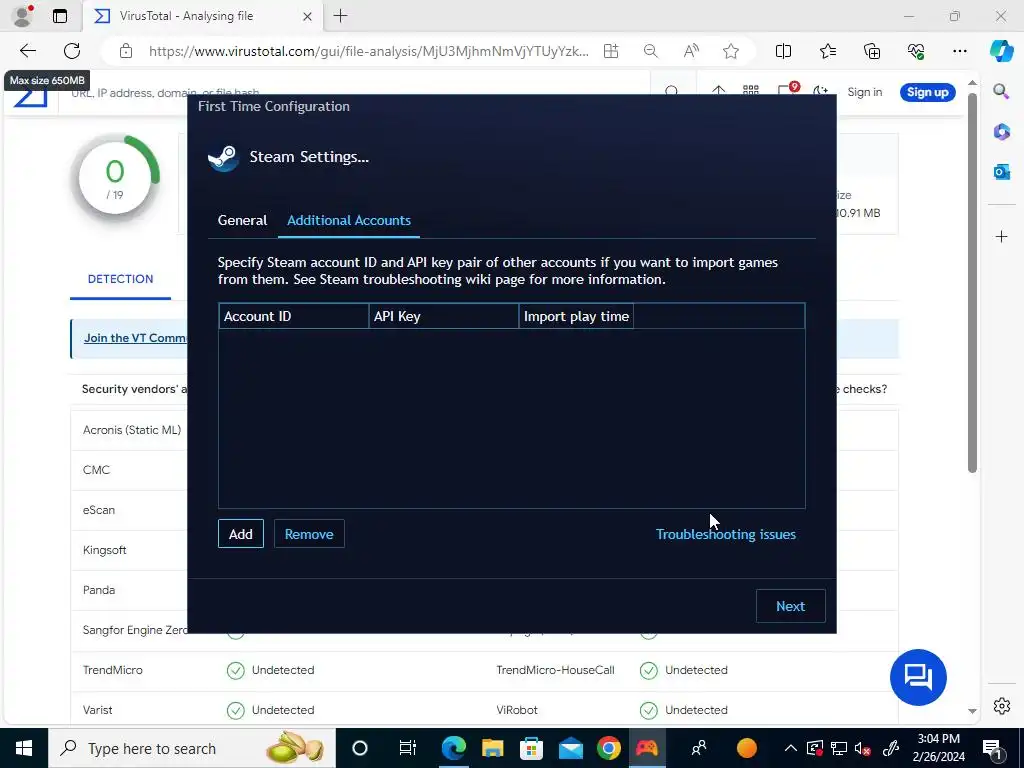The width and height of the screenshot is (1024, 768).
Task: Select the VirusTotal - Analysing file tab
Action: click(x=202, y=16)
